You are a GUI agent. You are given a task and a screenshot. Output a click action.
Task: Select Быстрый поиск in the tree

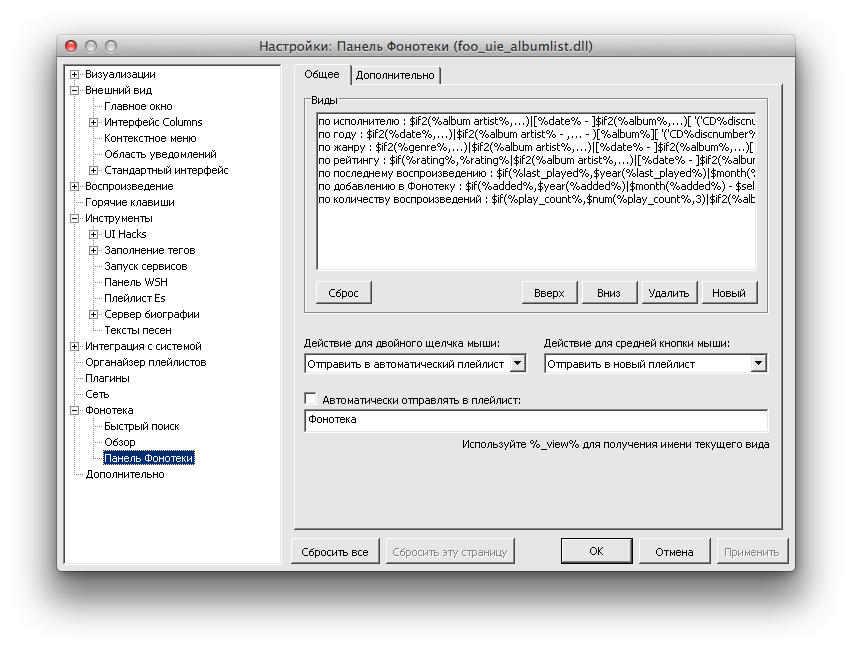[x=141, y=426]
